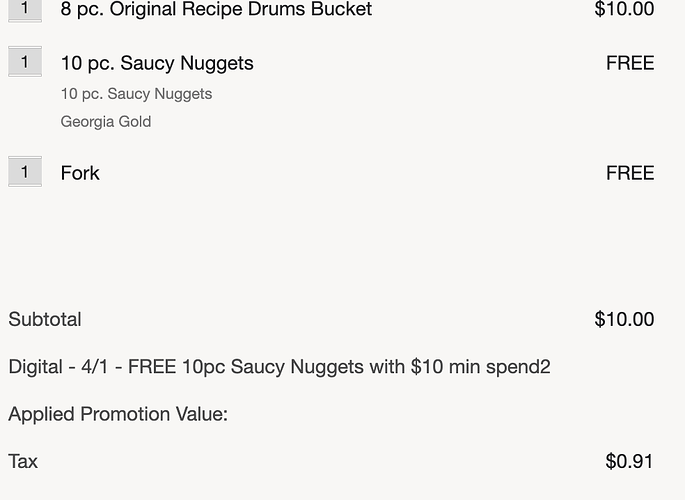The width and height of the screenshot is (685, 500).
Task: Click the Applied Promotion Value label
Action: [x=118, y=414]
